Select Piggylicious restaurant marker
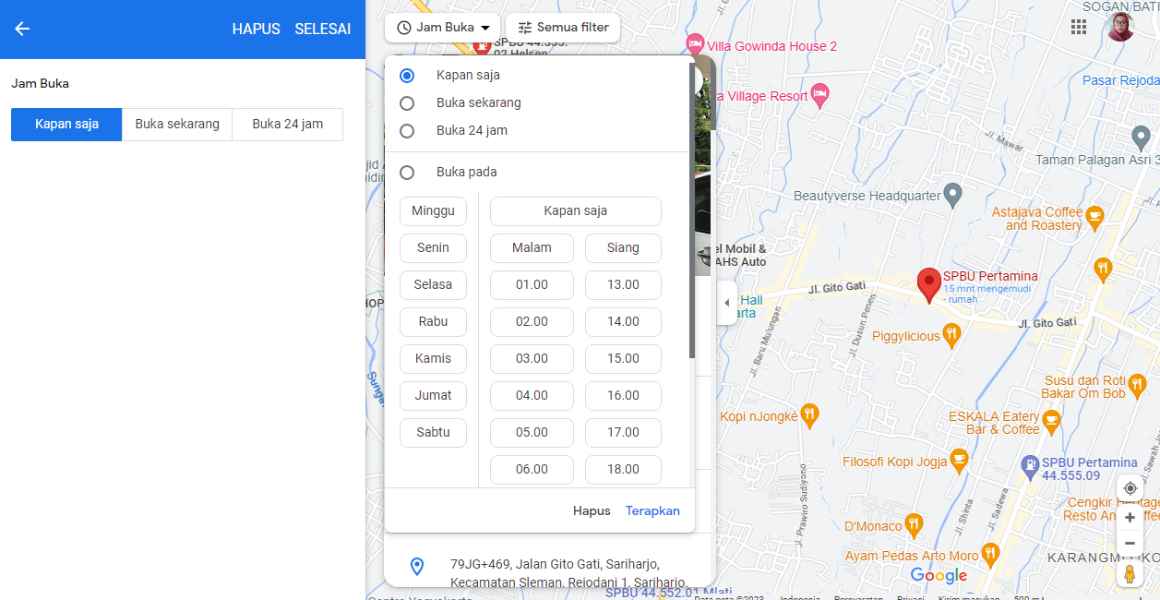Image resolution: width=1160 pixels, height=600 pixels. click(951, 336)
